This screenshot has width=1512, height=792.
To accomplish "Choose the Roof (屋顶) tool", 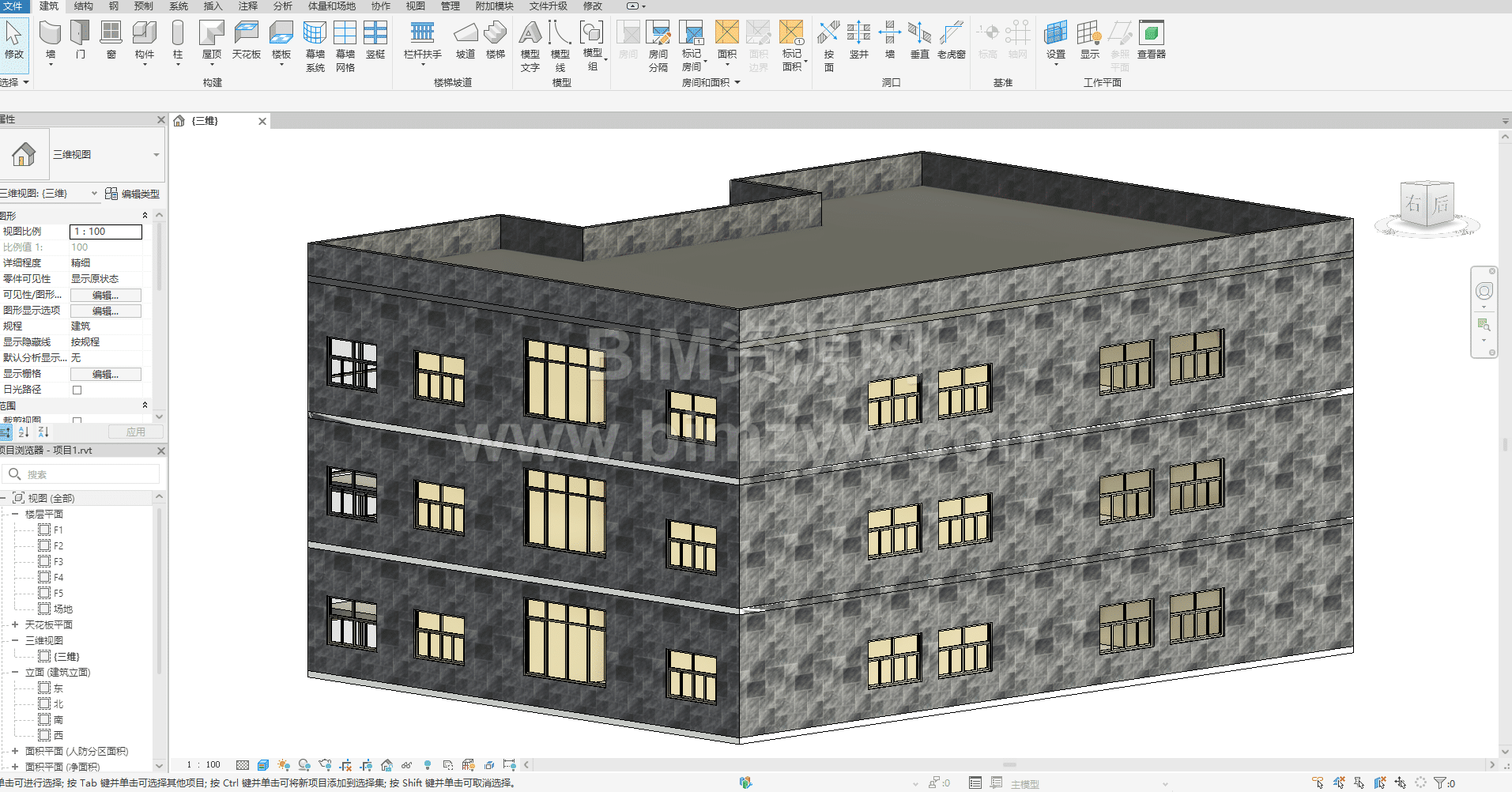I will (x=211, y=40).
